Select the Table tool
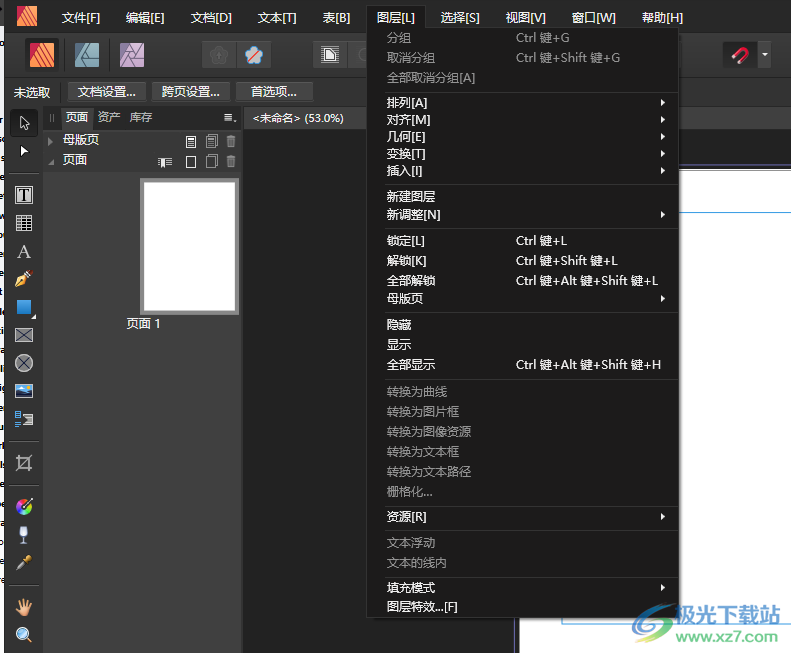This screenshot has width=791, height=653. 24,223
